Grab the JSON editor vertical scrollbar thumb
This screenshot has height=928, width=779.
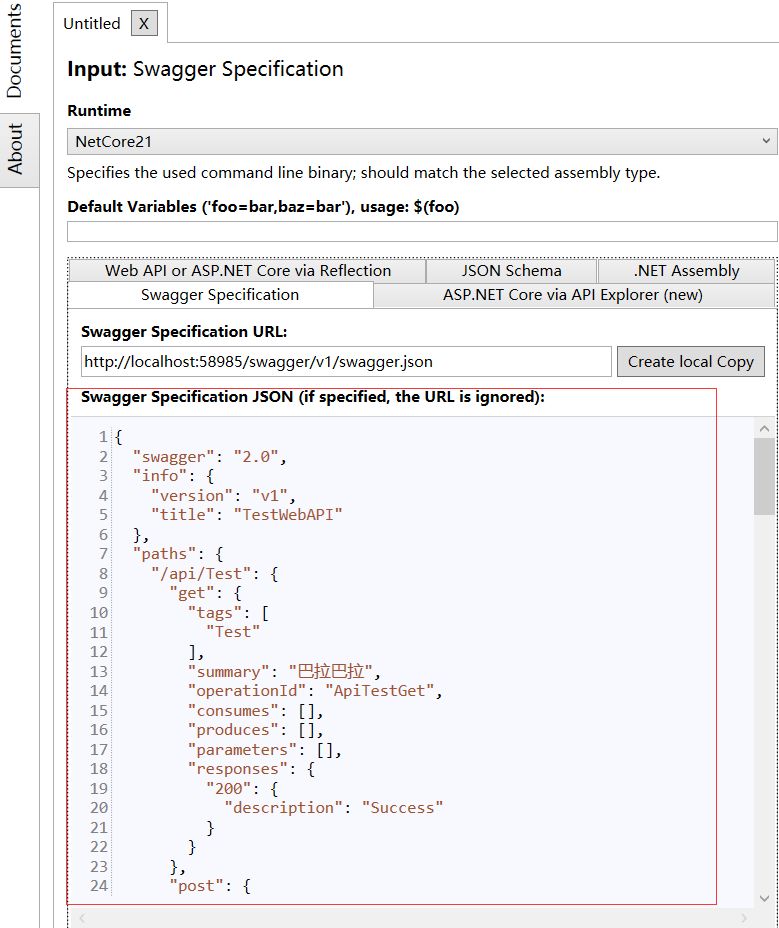[x=764, y=476]
